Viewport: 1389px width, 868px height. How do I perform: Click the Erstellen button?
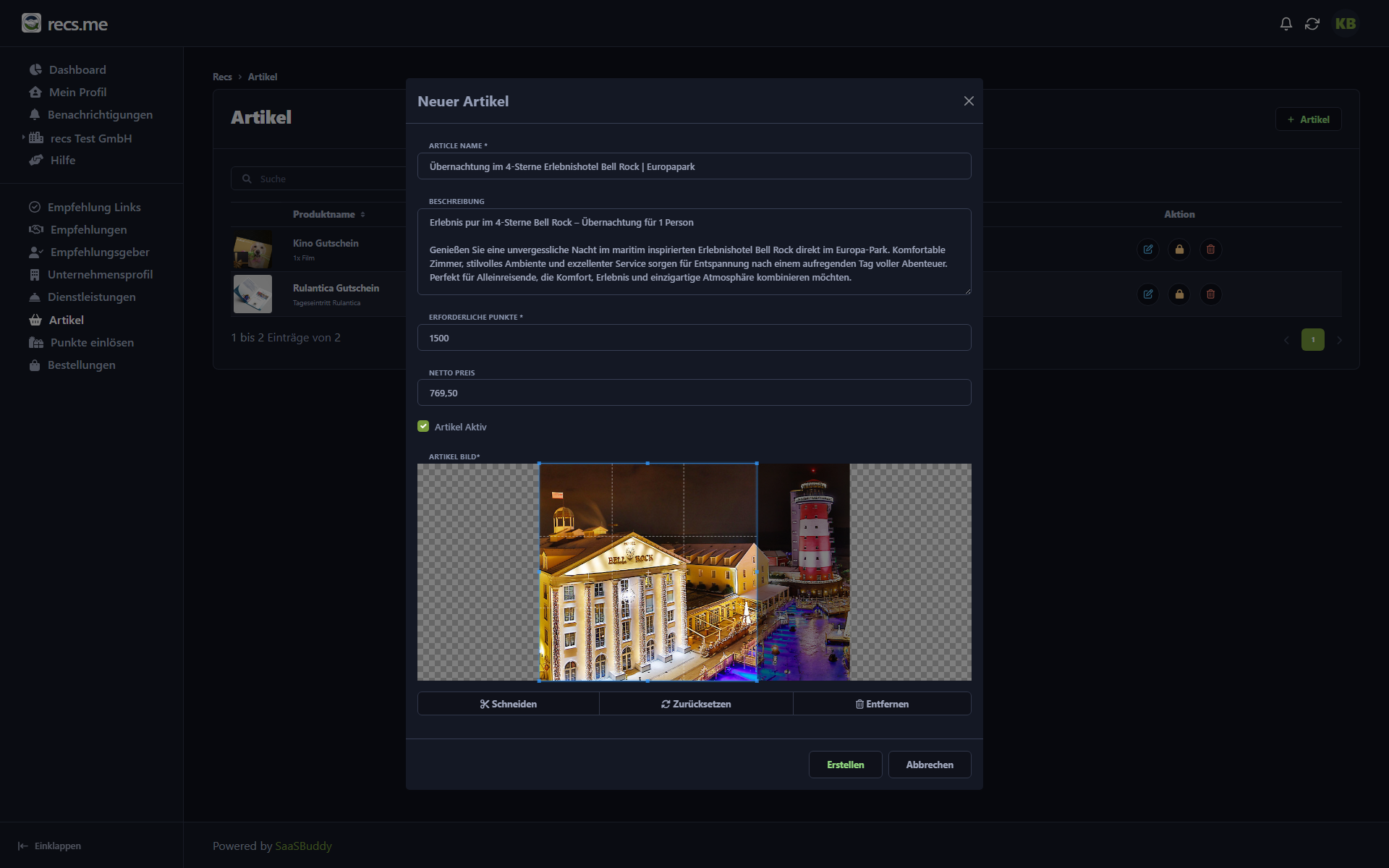pyautogui.click(x=845, y=765)
